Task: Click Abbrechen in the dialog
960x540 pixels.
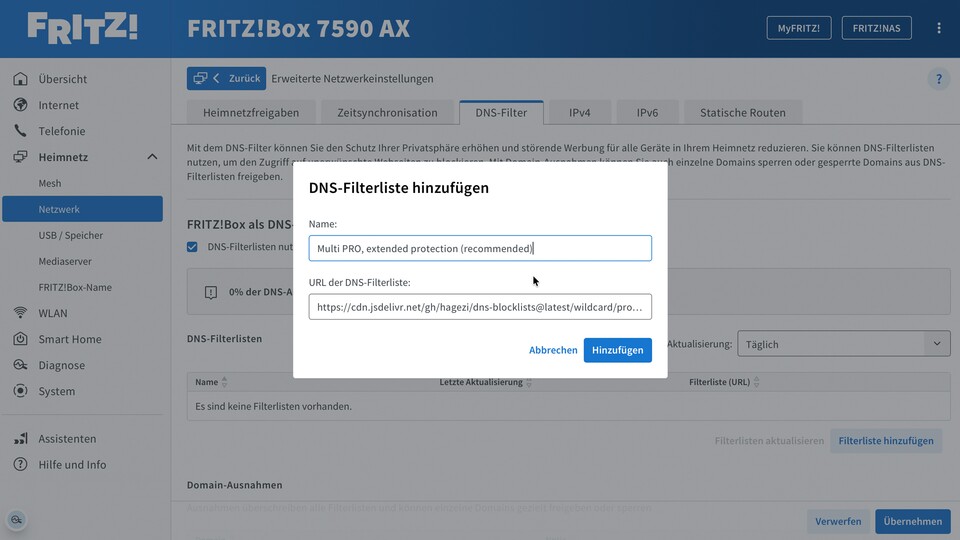Action: (553, 350)
